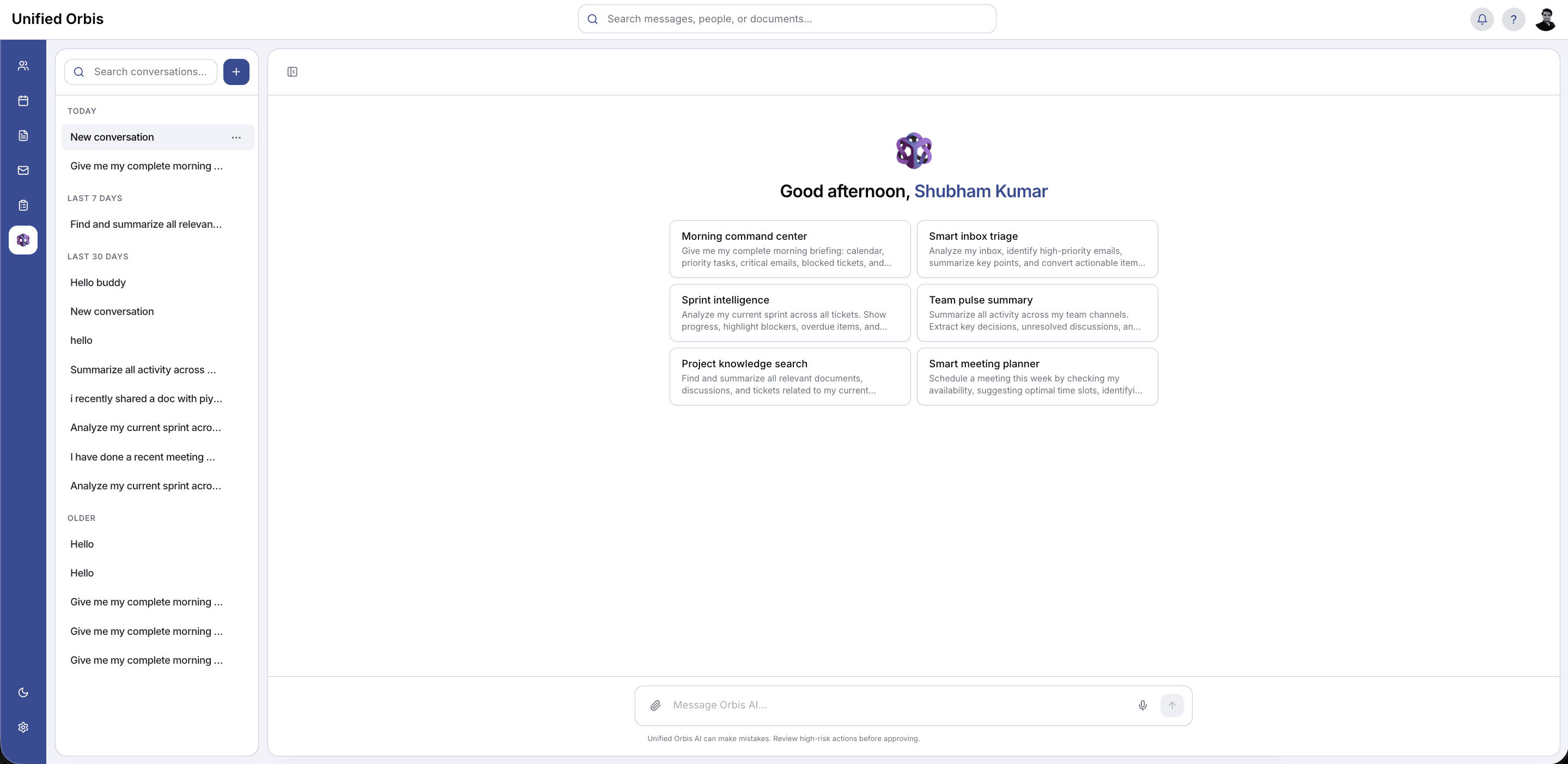Focus the global search messages field
Image resolution: width=1568 pixels, height=764 pixels.
point(787,19)
